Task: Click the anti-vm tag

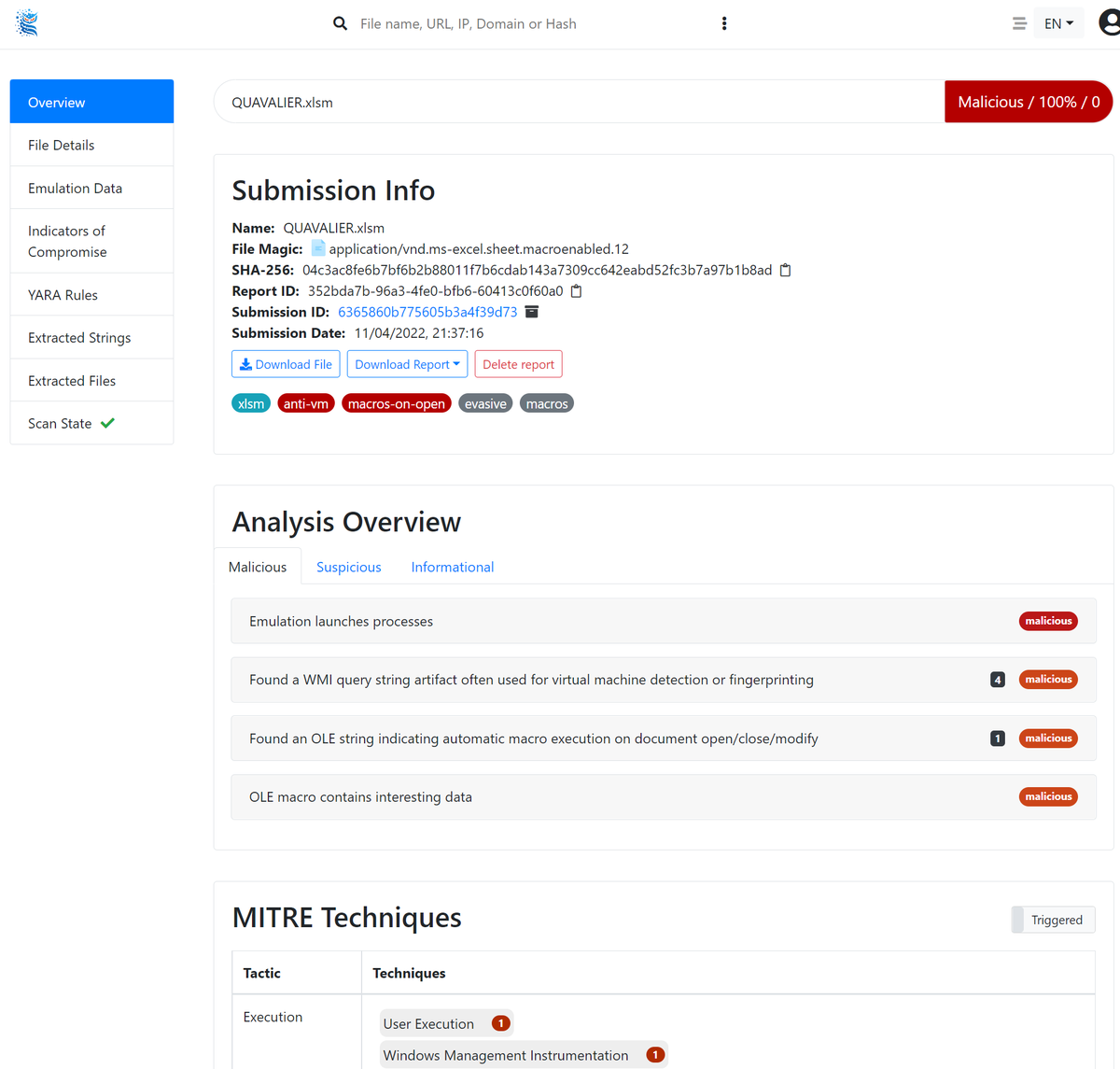Action: tap(306, 403)
